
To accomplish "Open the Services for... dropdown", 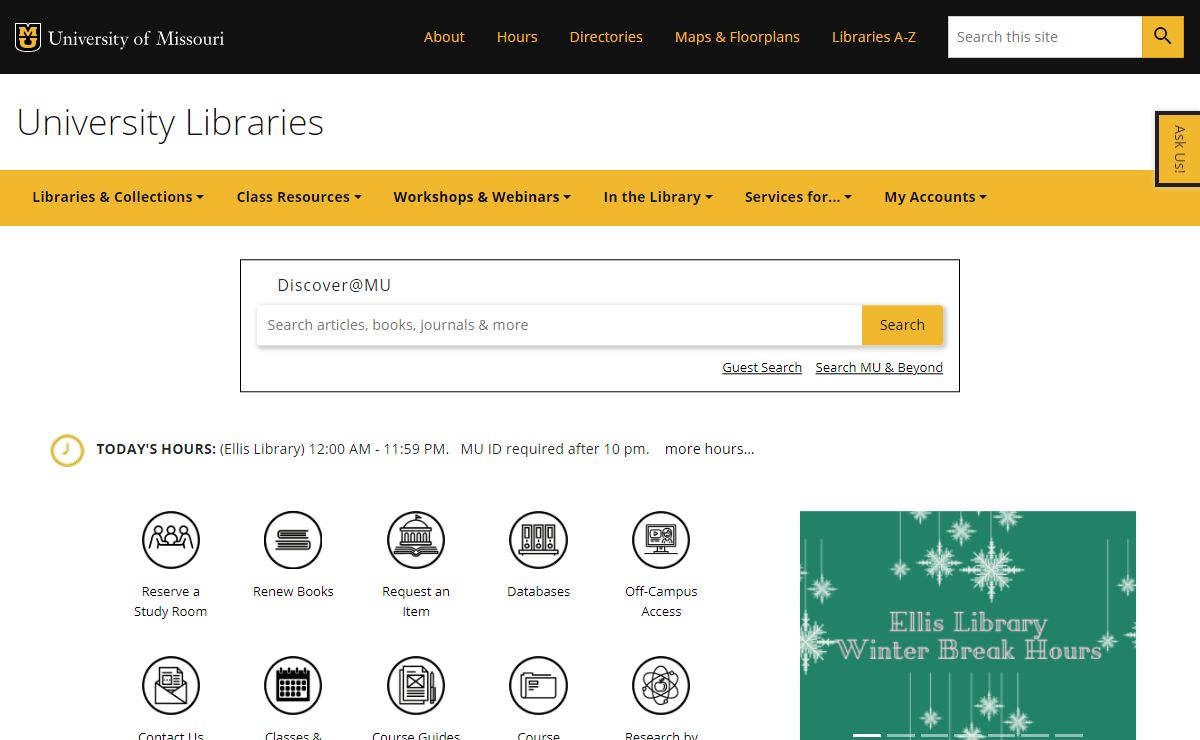I will 798,197.
